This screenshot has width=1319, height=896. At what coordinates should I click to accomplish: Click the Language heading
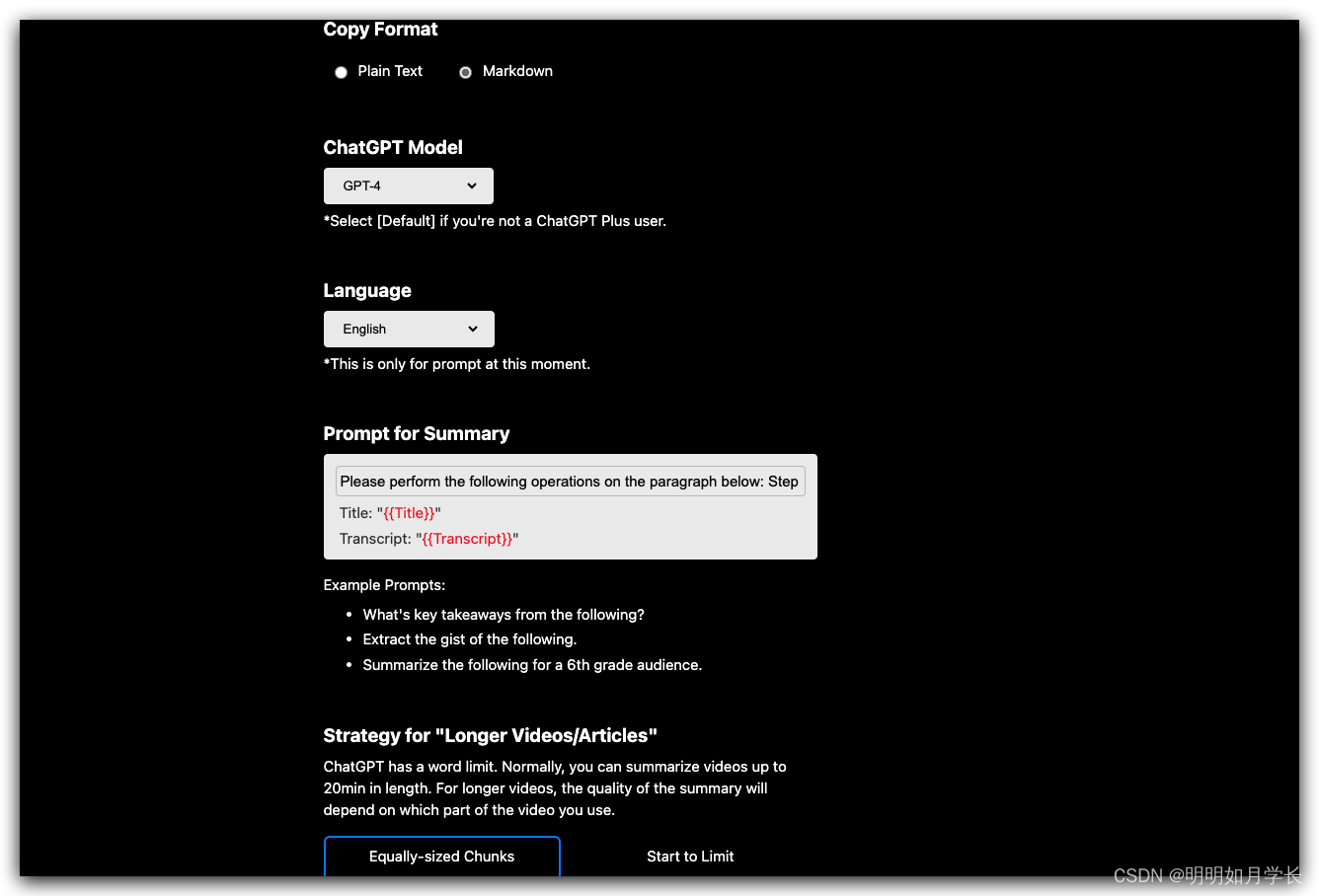[x=367, y=290]
